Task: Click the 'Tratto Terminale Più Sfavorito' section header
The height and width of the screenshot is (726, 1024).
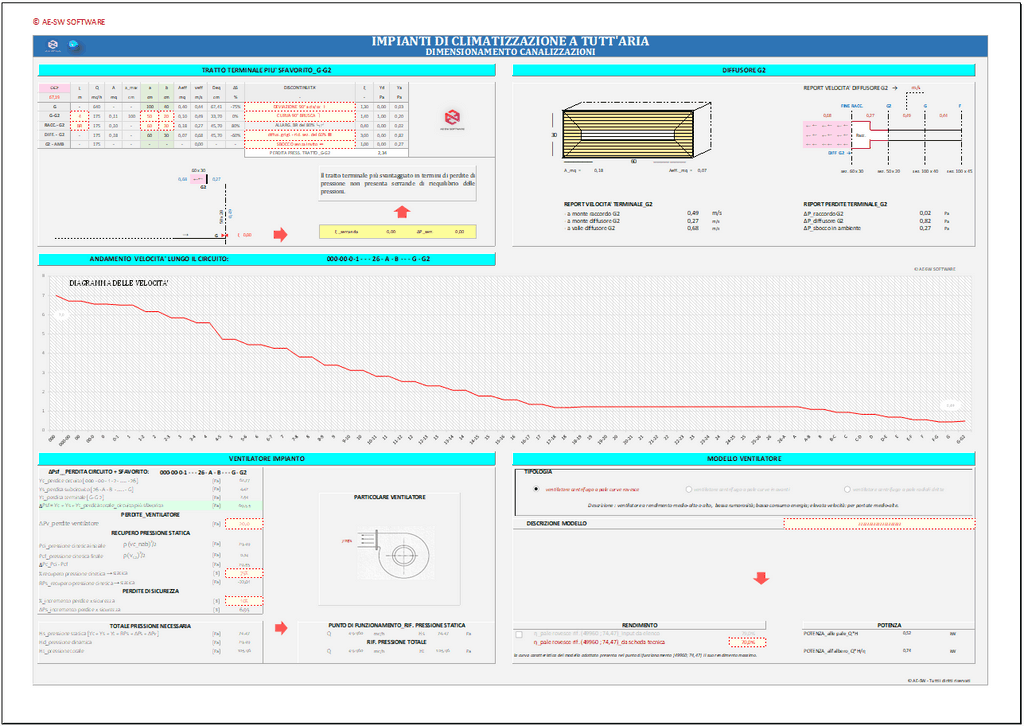Action: [x=267, y=70]
